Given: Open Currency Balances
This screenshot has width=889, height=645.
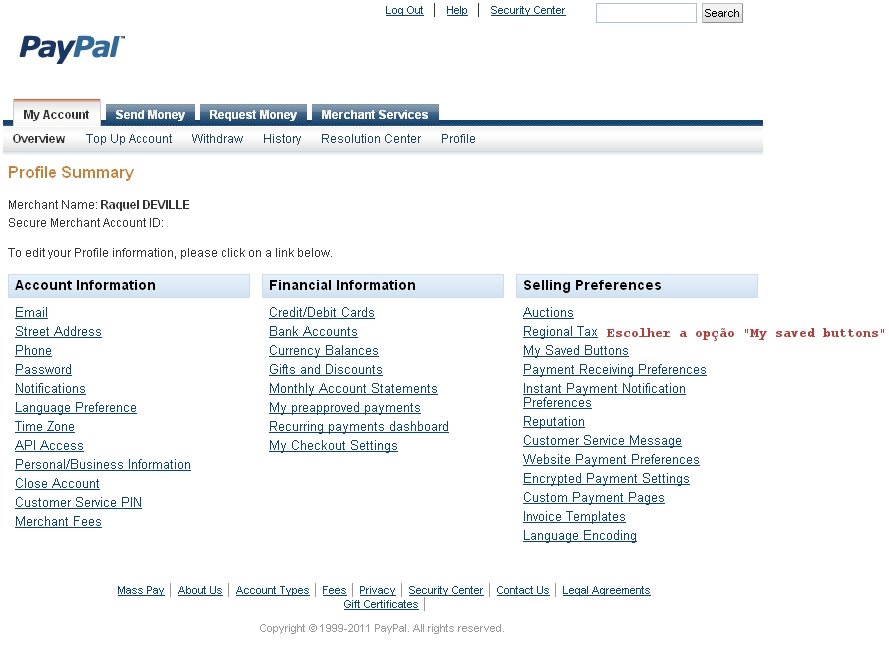Looking at the screenshot, I should click(324, 350).
